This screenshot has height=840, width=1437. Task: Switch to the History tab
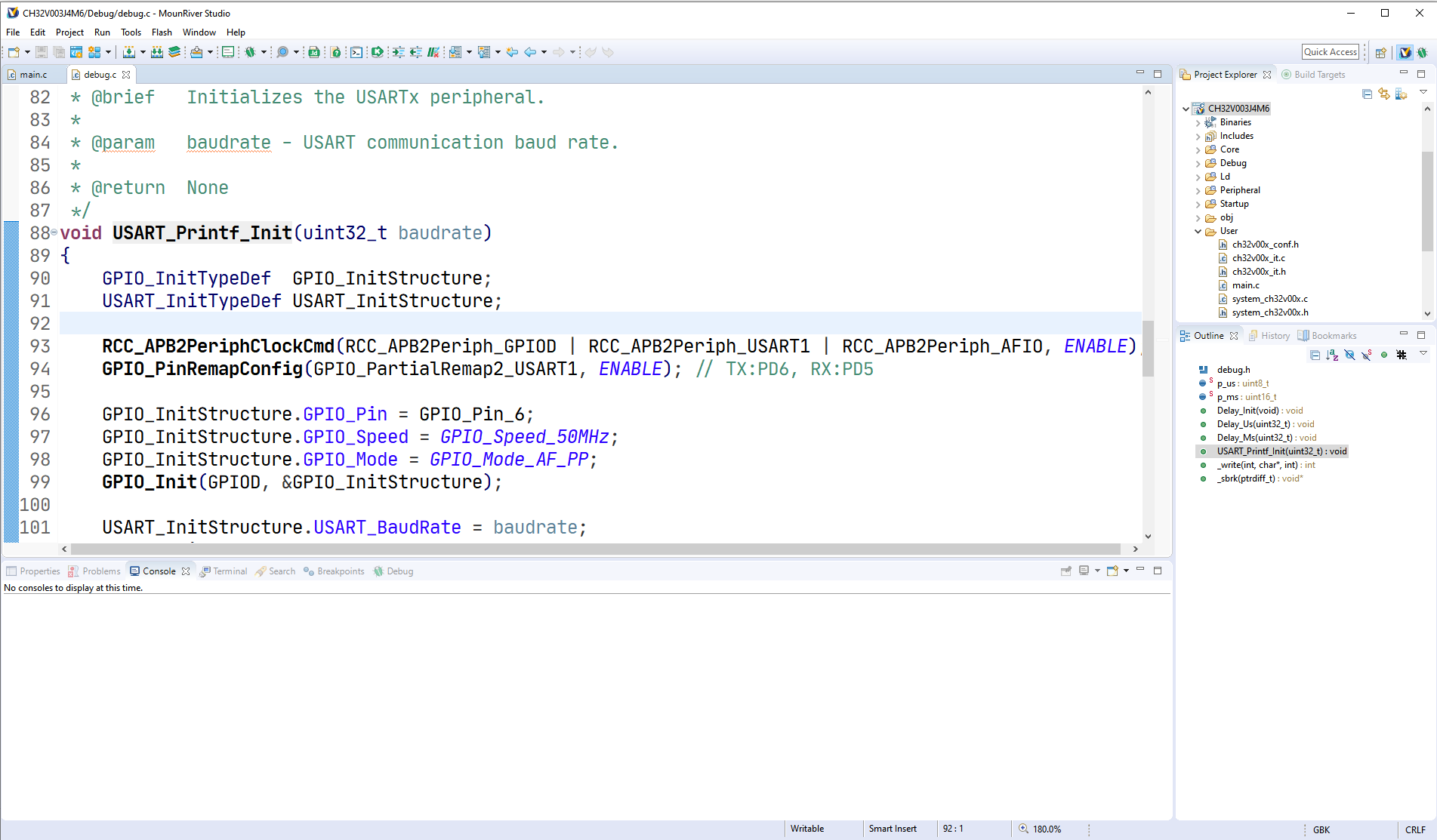click(1269, 336)
